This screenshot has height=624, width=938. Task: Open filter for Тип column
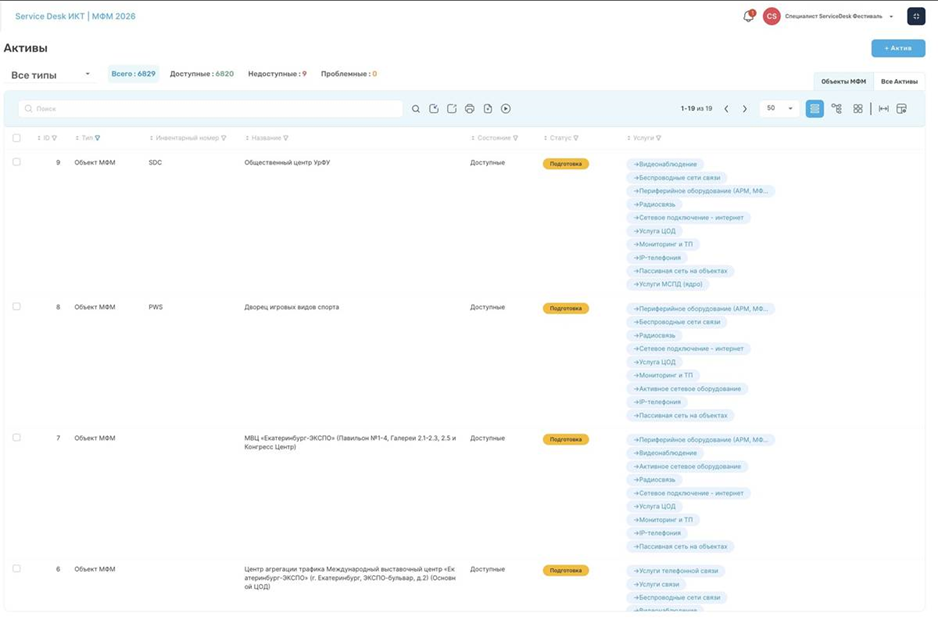click(98, 138)
